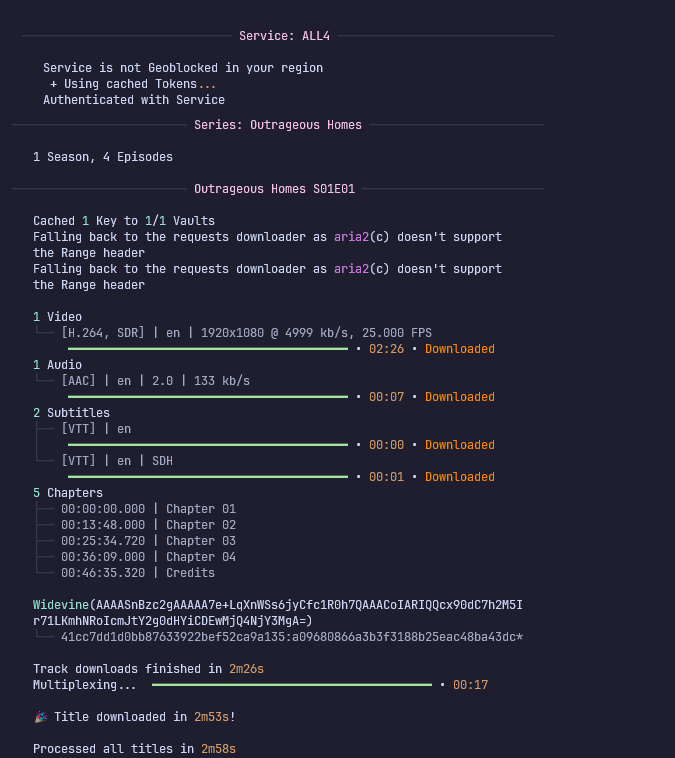The width and height of the screenshot is (675, 758).
Task: Click the Chapter 03 entry
Action: pyautogui.click(x=148, y=541)
